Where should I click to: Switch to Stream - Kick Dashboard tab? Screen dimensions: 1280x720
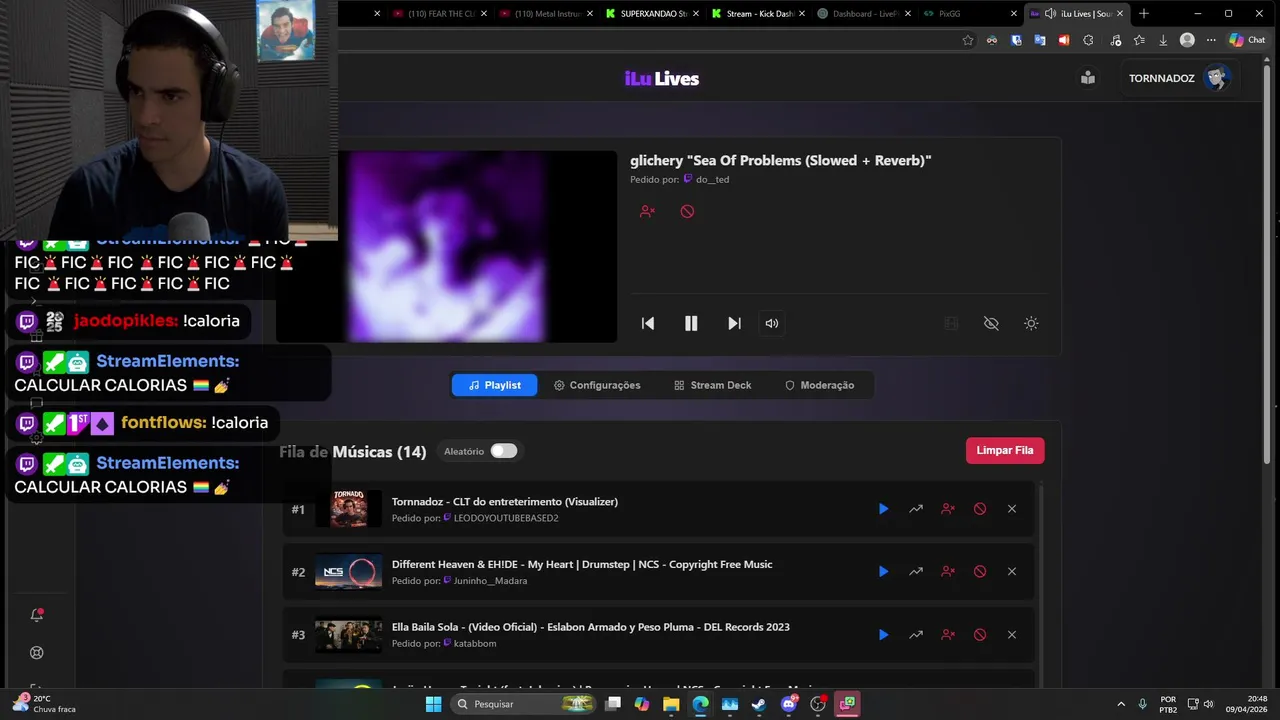(x=758, y=14)
